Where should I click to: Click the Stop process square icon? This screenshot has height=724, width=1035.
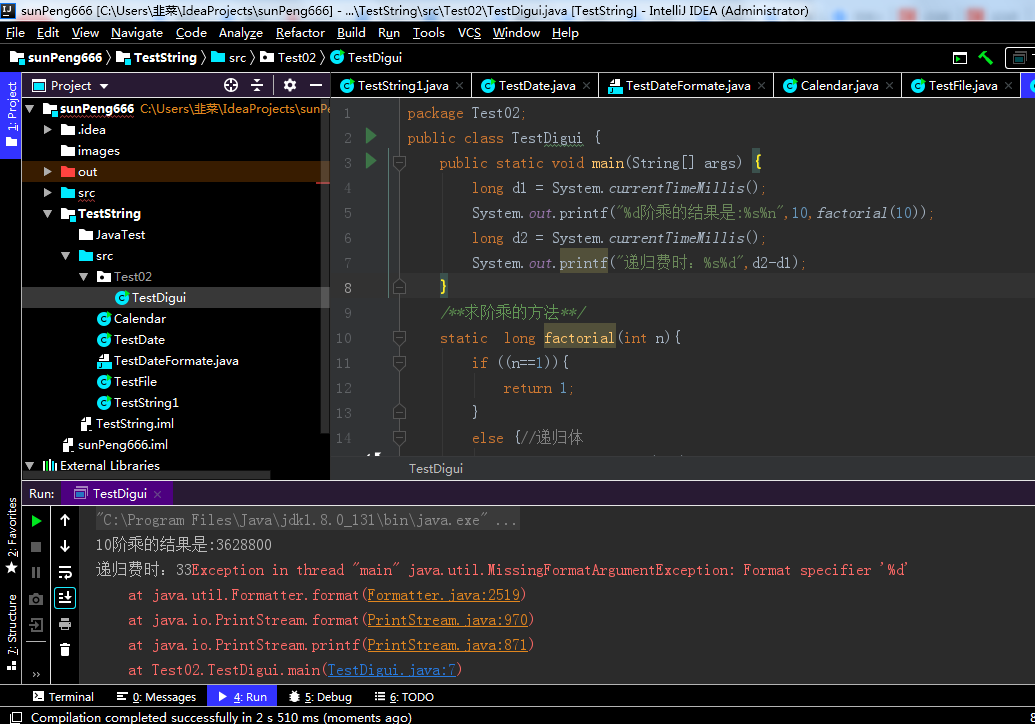[x=36, y=546]
